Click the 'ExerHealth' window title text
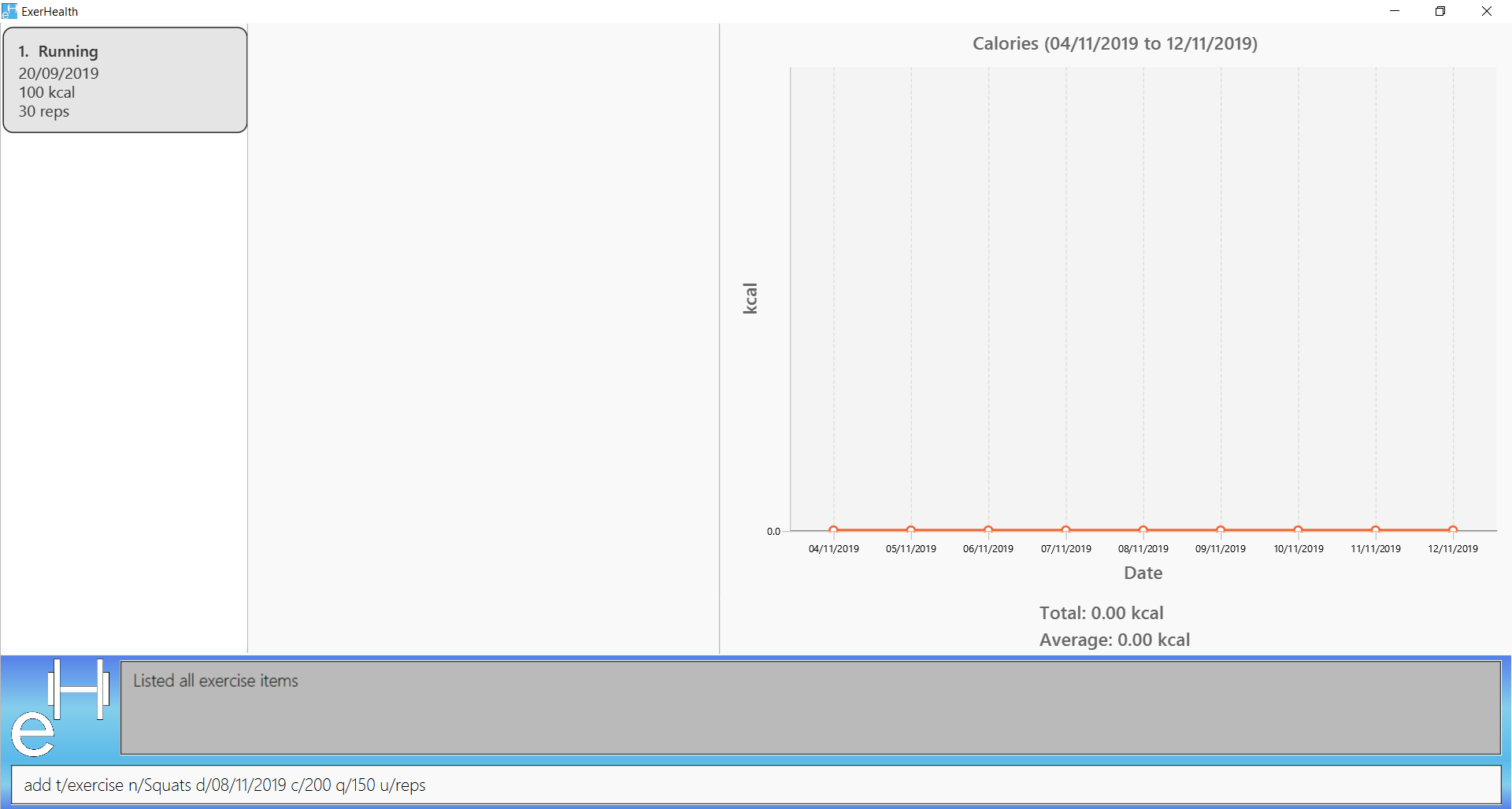Screen dimensions: 1512x809 point(50,12)
